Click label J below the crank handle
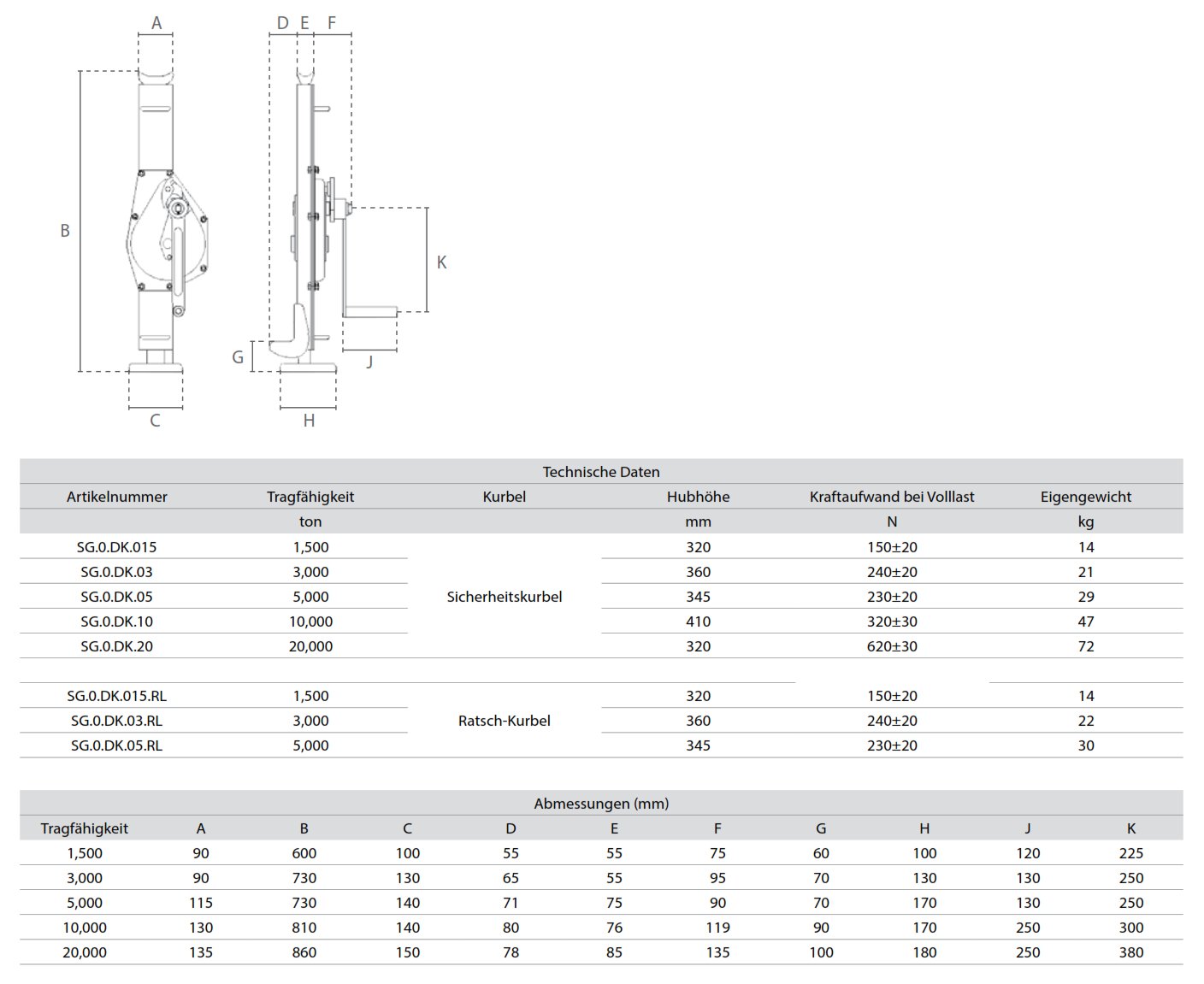The height and width of the screenshot is (984, 1204). [369, 362]
